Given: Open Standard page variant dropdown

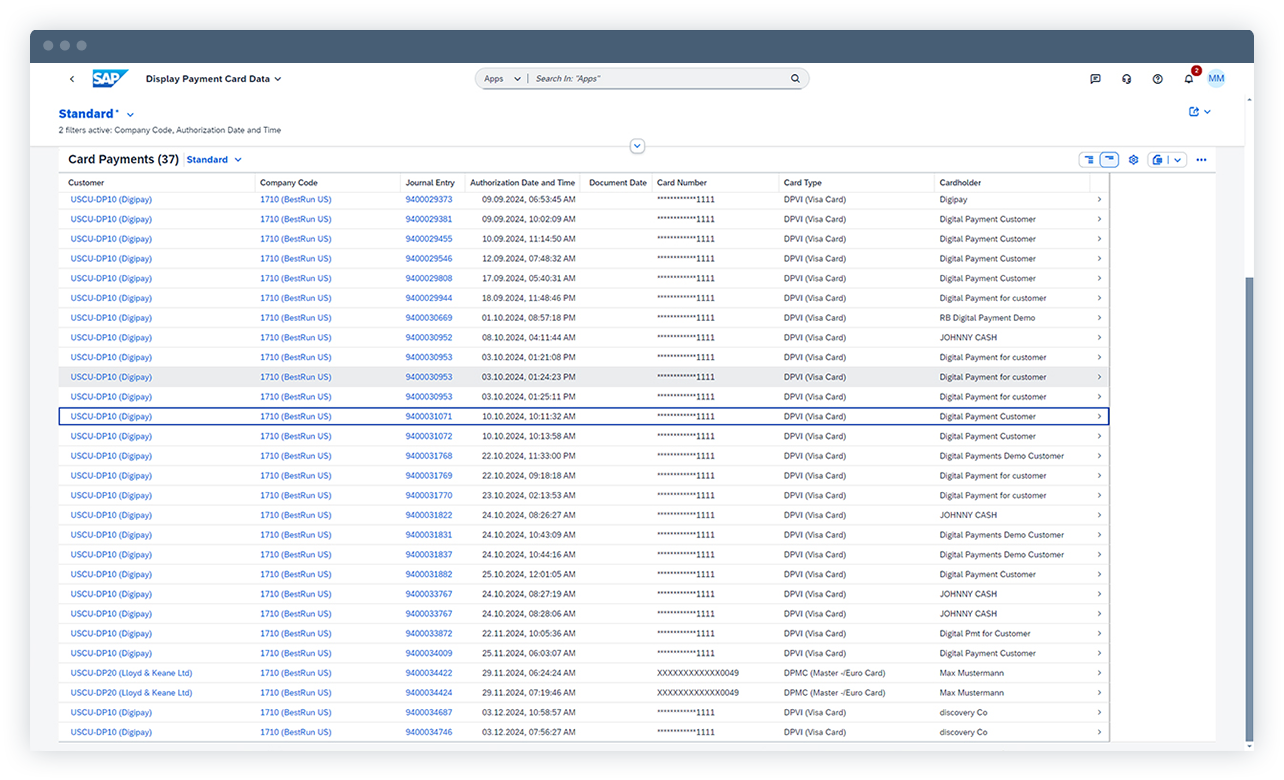Looking at the screenshot, I should 96,114.
